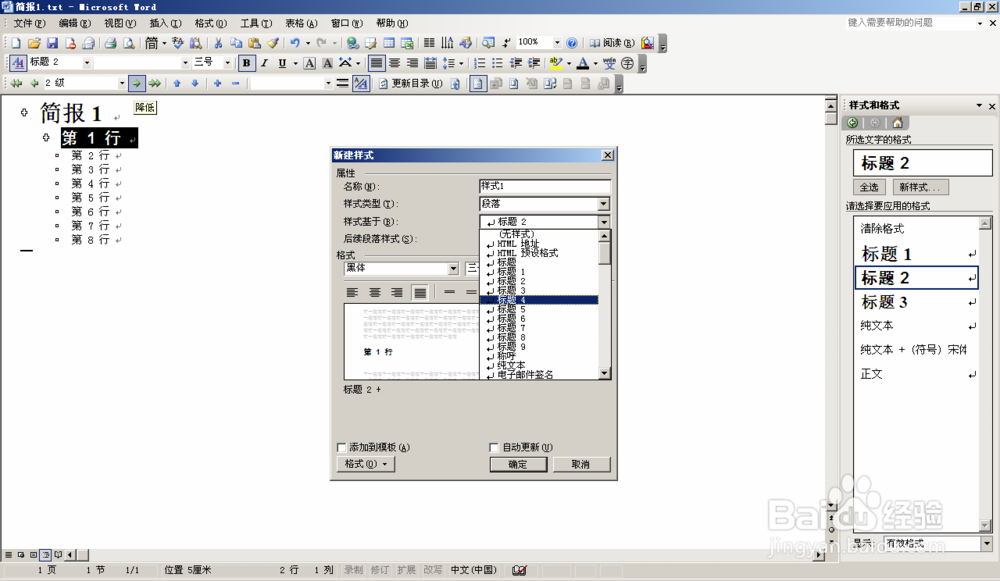Toggle bold formatting on the toolbar
Image resolution: width=1000 pixels, height=581 pixels.
coord(245,62)
